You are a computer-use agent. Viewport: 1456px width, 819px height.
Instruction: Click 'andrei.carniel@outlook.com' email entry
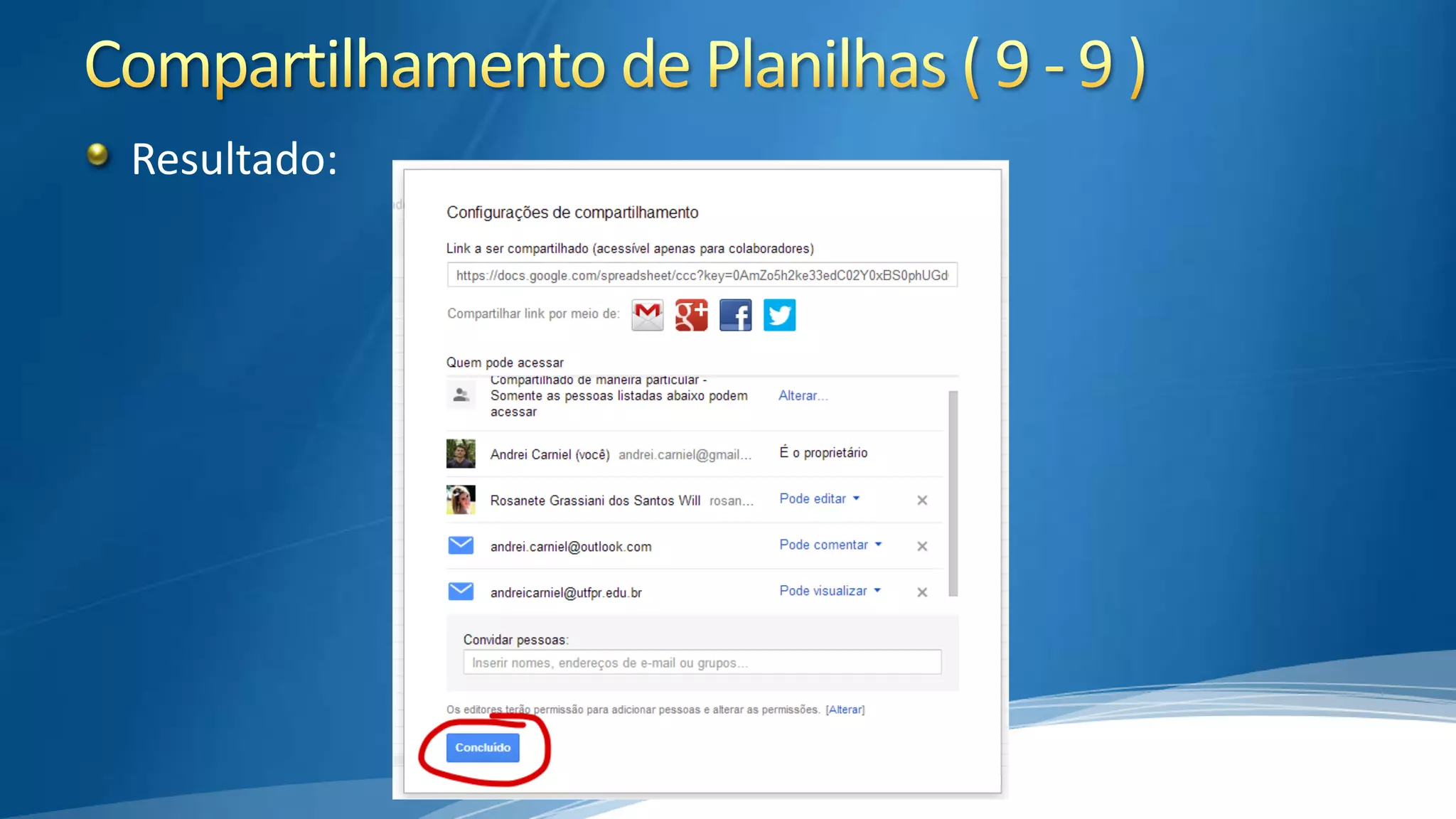[x=571, y=547]
